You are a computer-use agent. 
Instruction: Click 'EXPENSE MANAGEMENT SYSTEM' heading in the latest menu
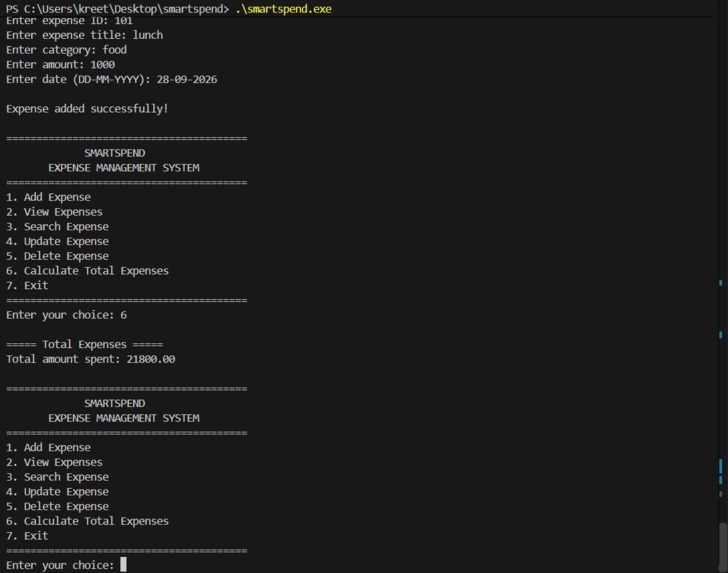pyautogui.click(x=124, y=418)
